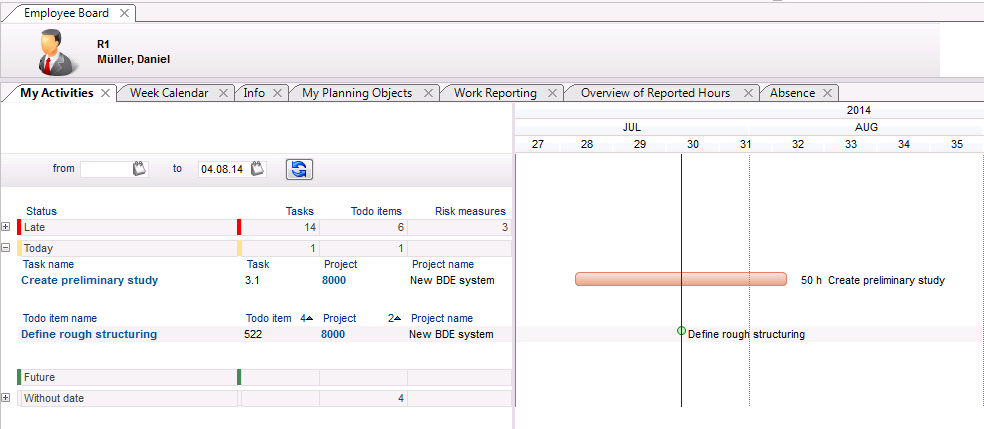984x429 pixels.
Task: Click todo item number 522 cell
Action: [x=253, y=334]
